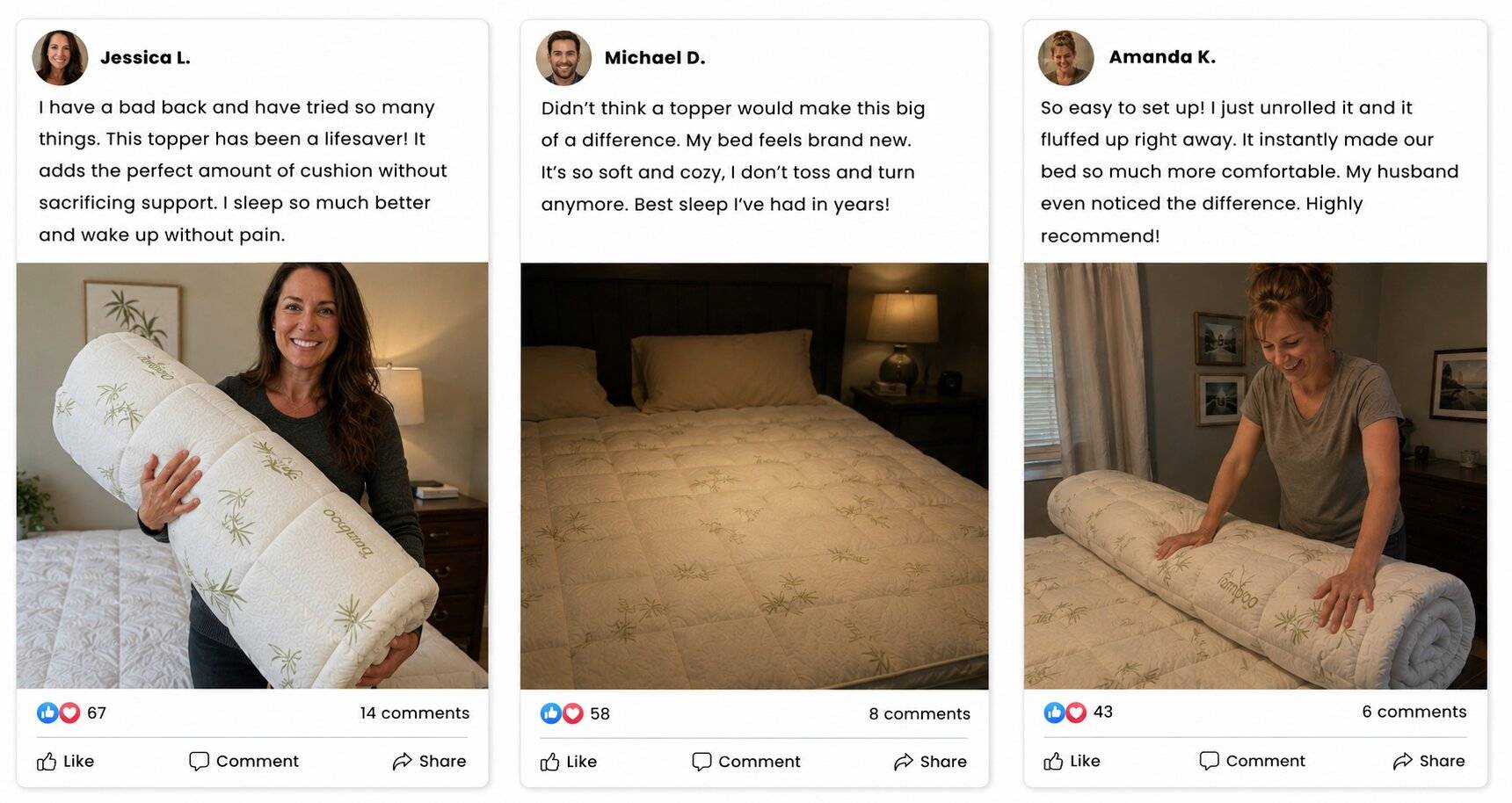The width and height of the screenshot is (1512, 803).
Task: Open Michael D.'s profile avatar
Action: pos(563,58)
